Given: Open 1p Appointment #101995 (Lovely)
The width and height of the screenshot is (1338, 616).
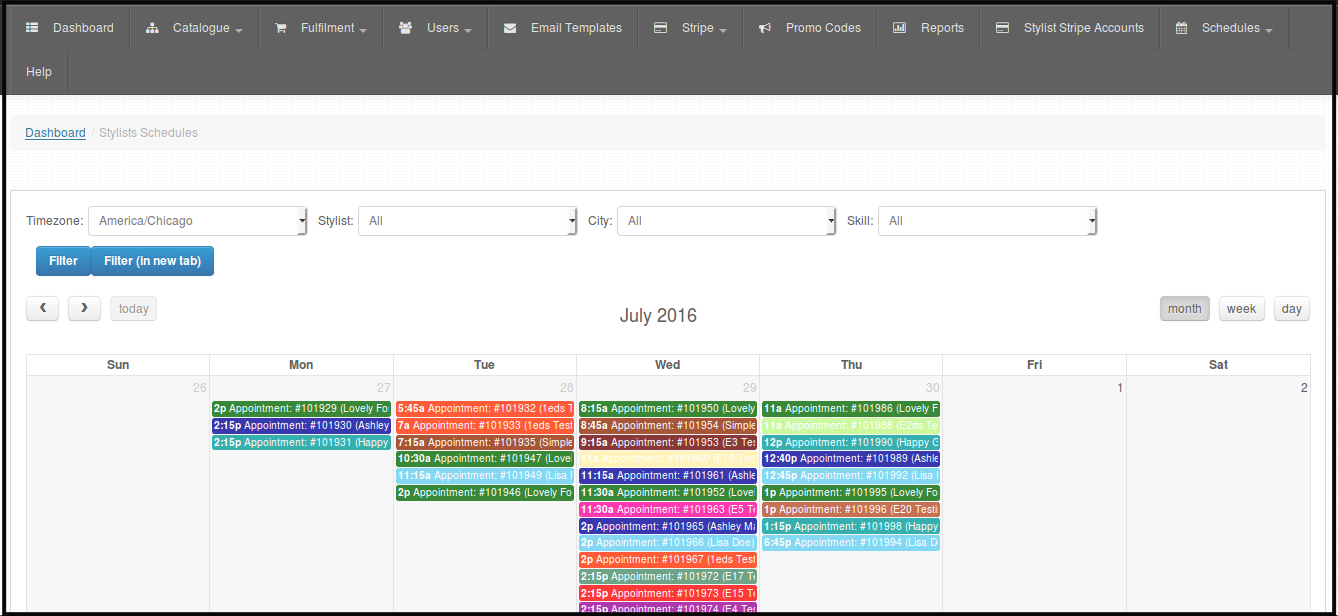Looking at the screenshot, I should point(851,493).
